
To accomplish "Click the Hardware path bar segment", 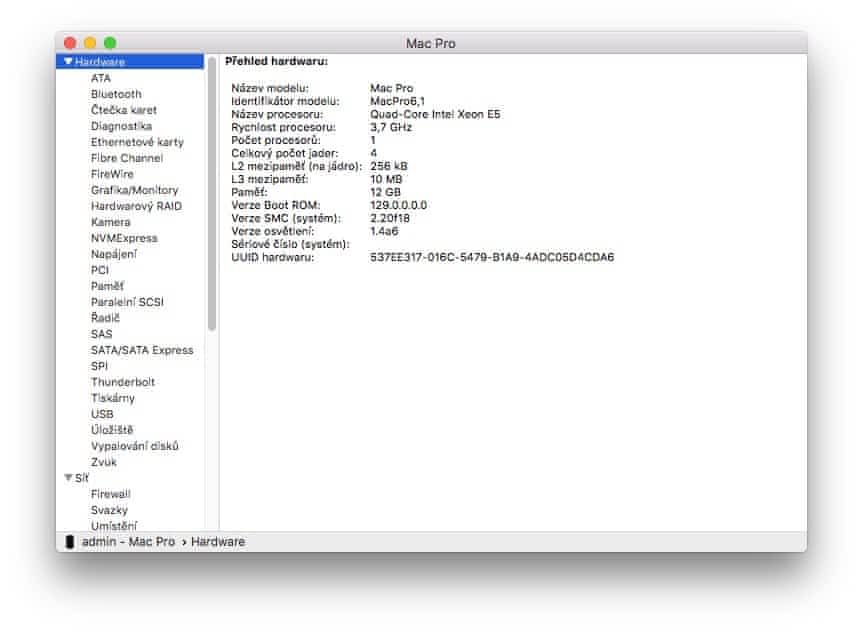I will (218, 541).
